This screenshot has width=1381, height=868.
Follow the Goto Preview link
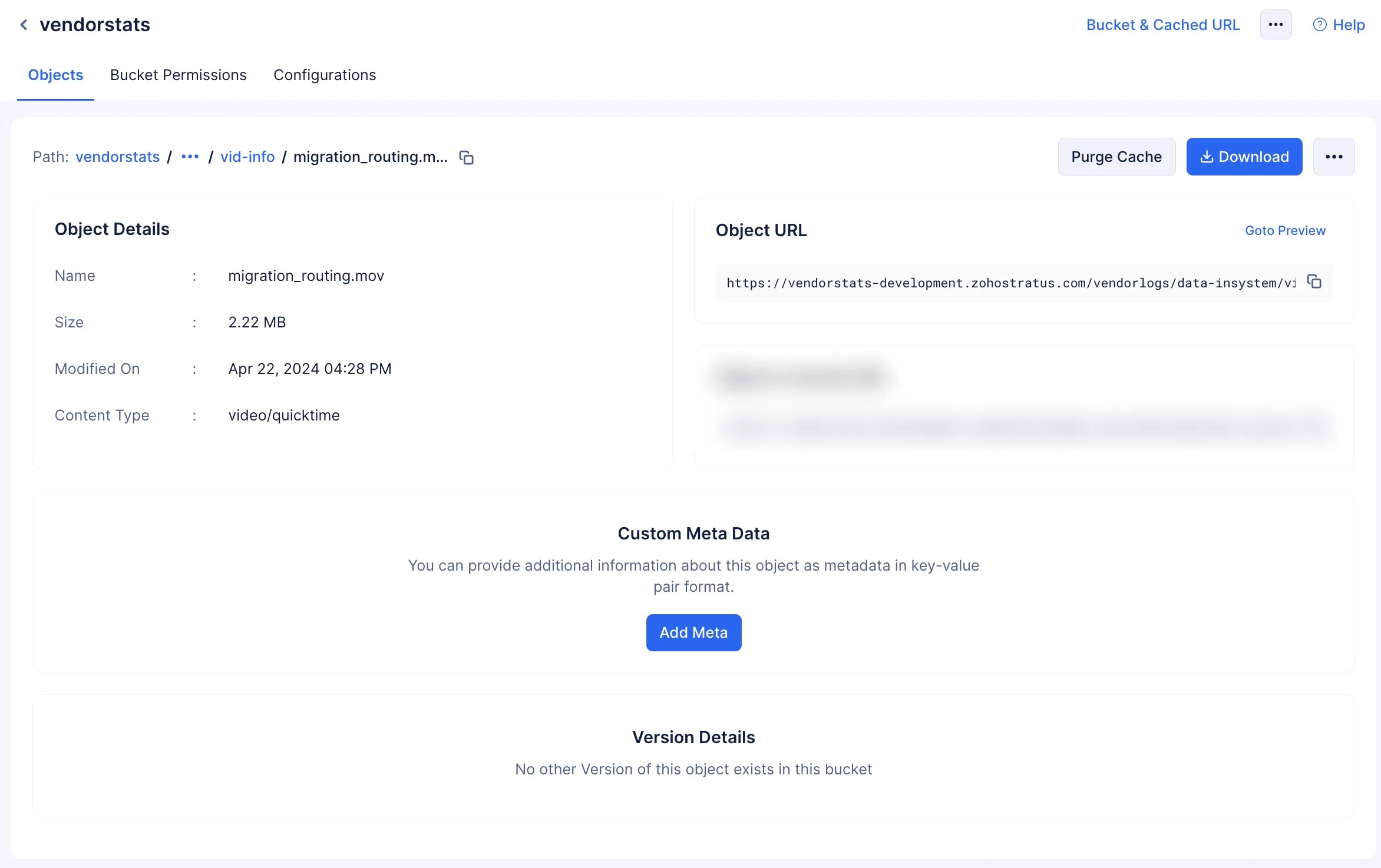(1285, 230)
